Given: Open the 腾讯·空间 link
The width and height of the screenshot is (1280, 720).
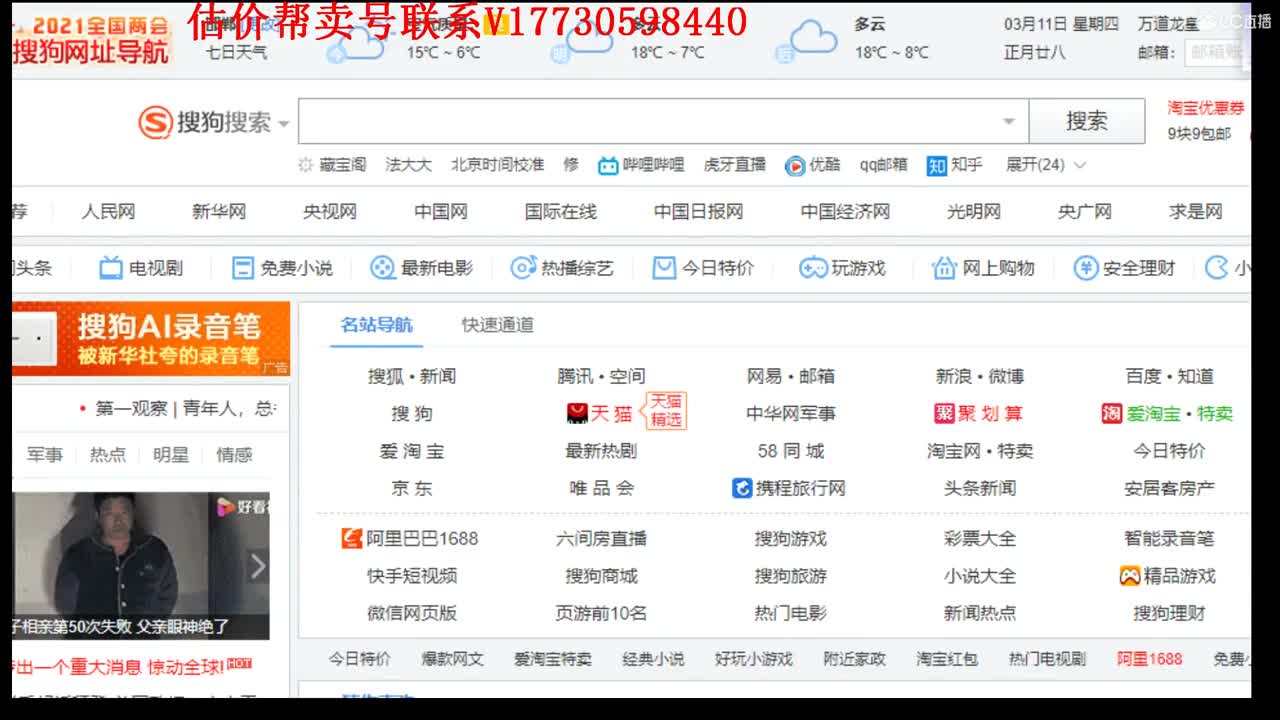Looking at the screenshot, I should (x=601, y=376).
